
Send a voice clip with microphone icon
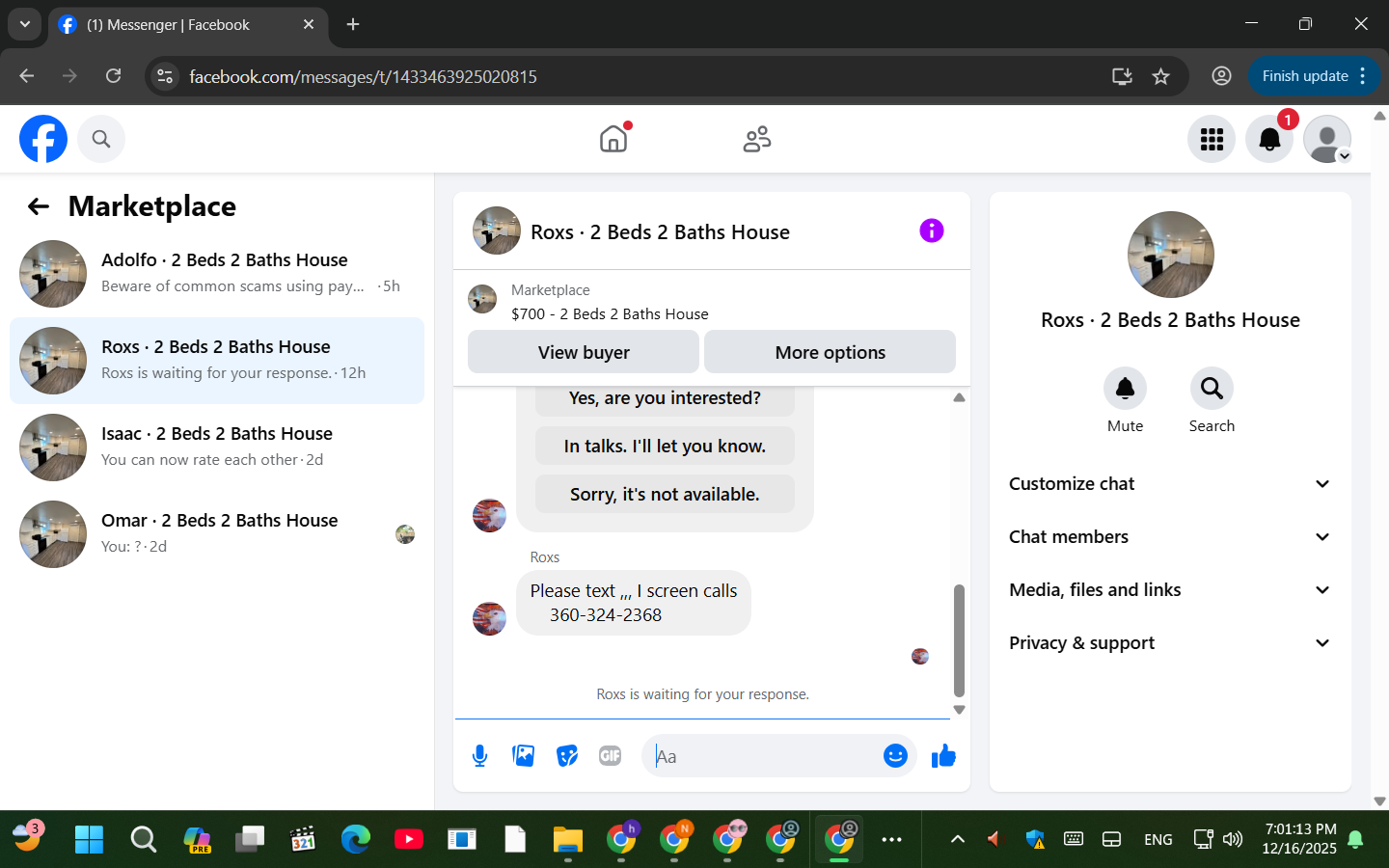click(x=479, y=756)
